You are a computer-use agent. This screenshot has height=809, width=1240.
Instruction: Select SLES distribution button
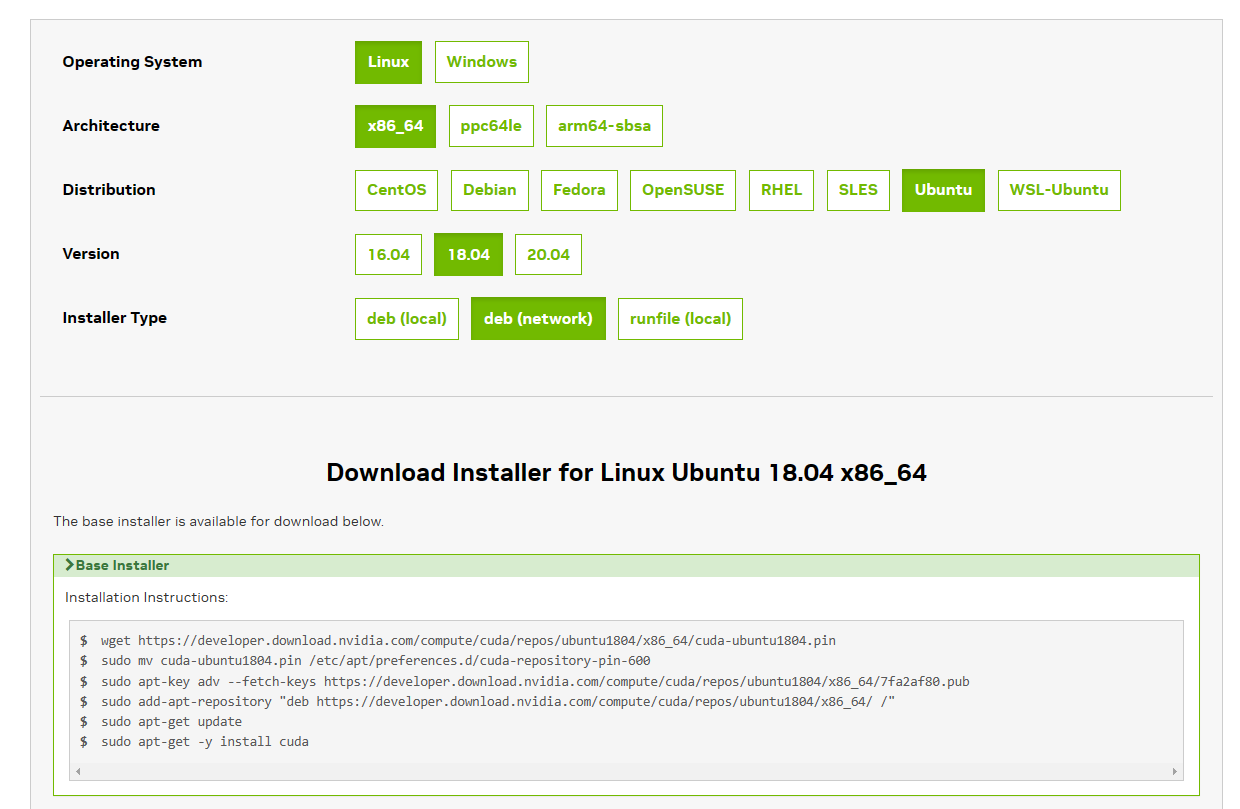coord(858,190)
